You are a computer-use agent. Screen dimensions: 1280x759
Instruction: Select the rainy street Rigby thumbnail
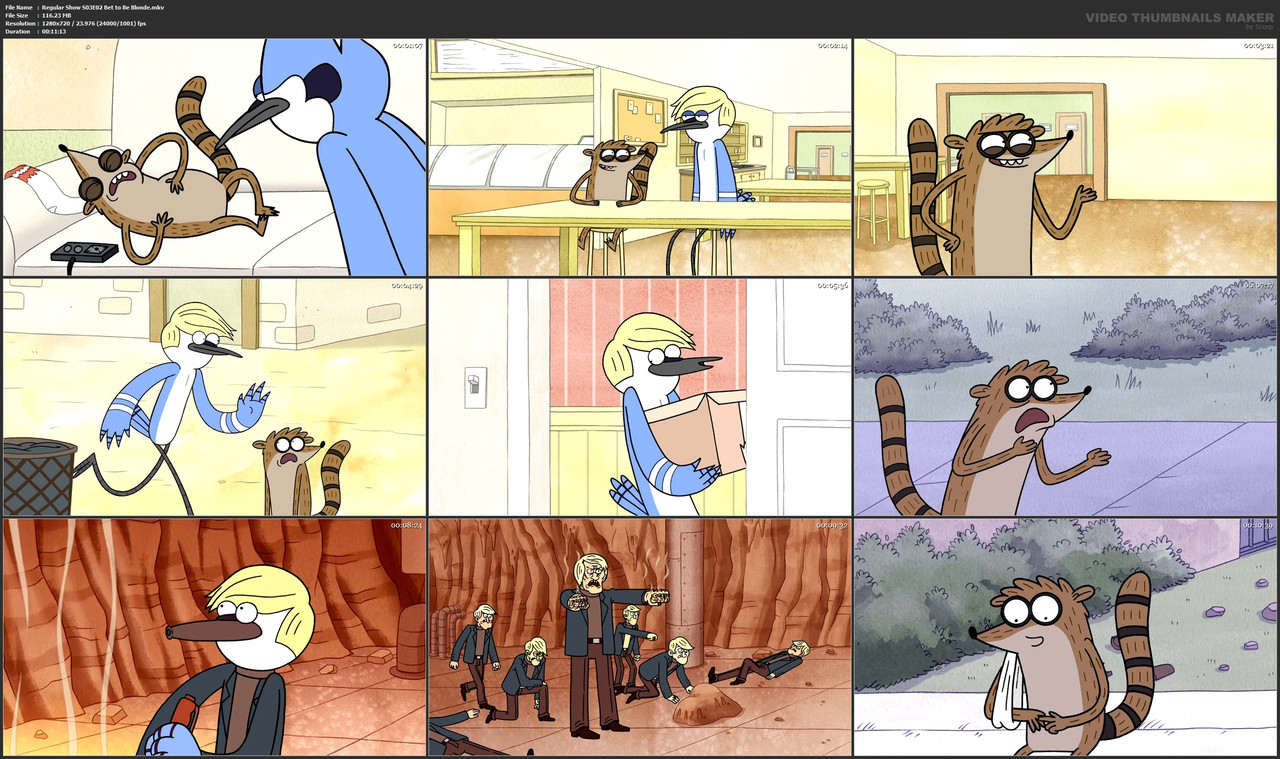click(x=1066, y=398)
